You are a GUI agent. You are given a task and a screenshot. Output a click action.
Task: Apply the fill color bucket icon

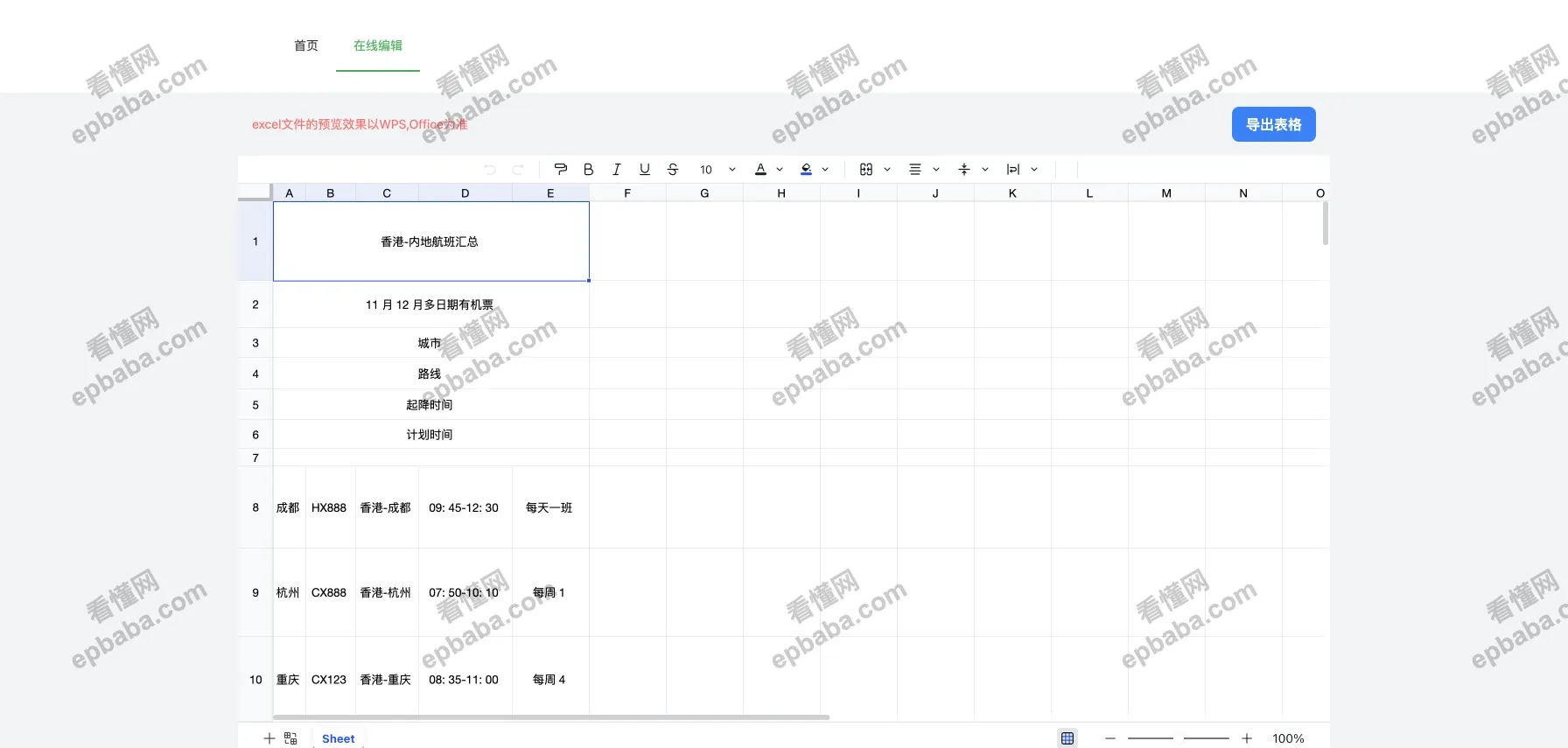807,169
